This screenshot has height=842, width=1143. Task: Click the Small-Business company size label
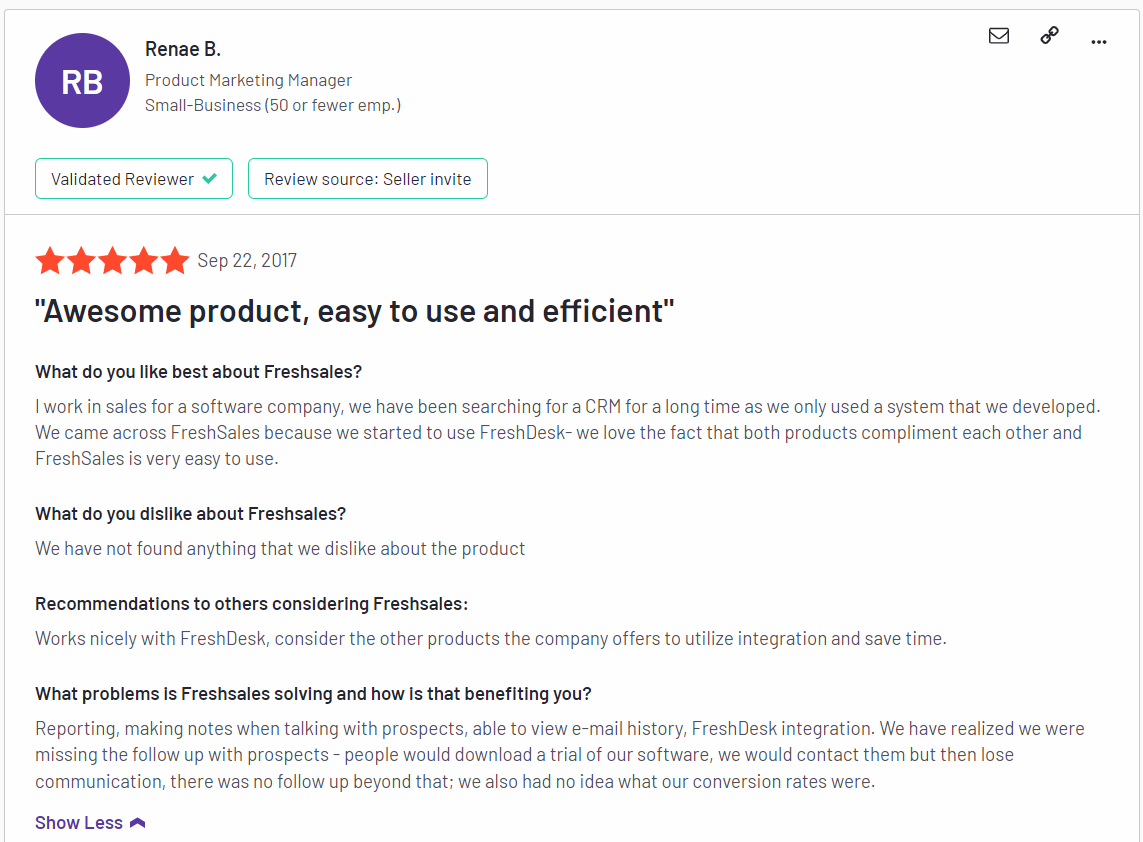point(273,106)
